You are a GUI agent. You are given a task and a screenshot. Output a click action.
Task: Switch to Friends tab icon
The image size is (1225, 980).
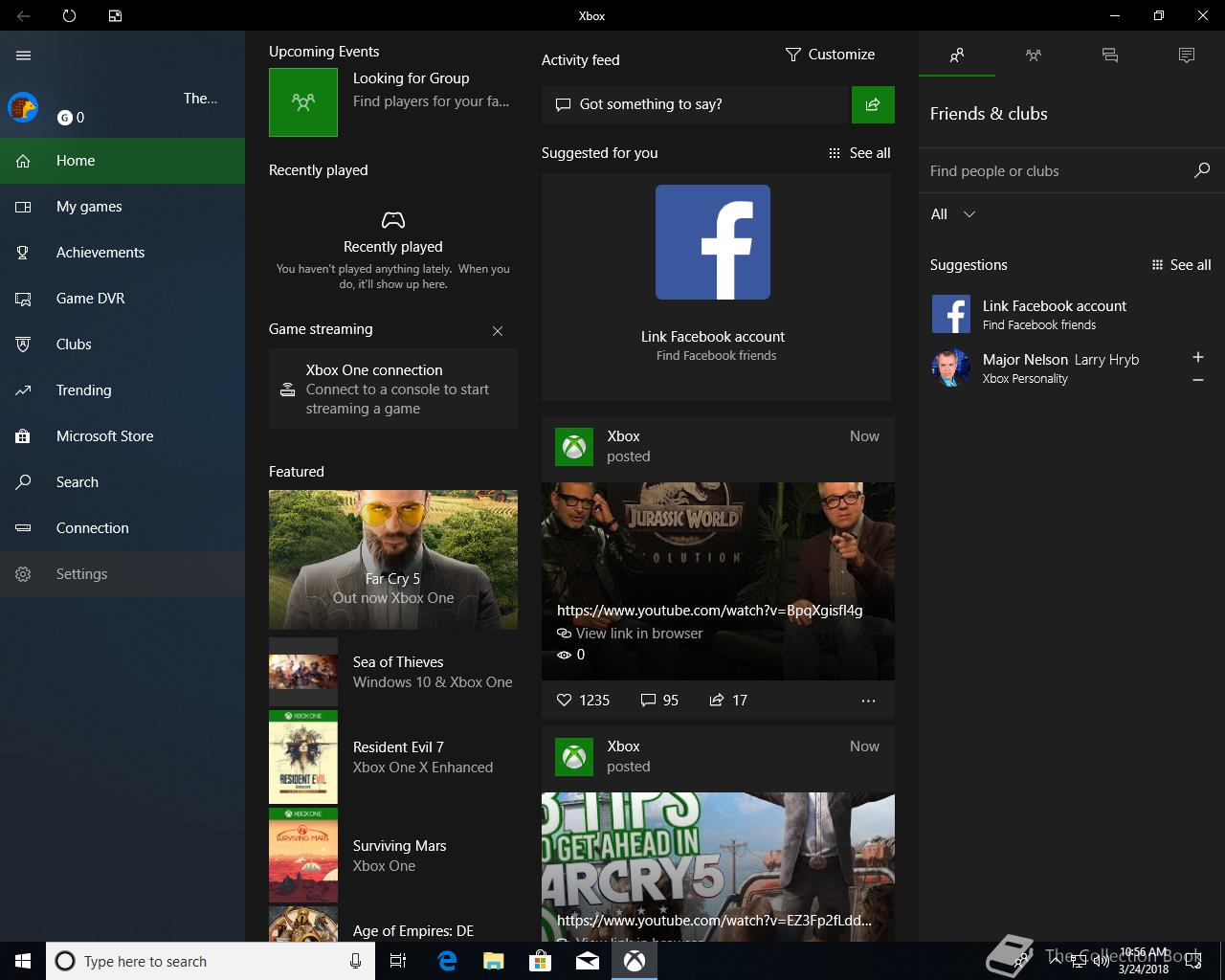(x=957, y=56)
